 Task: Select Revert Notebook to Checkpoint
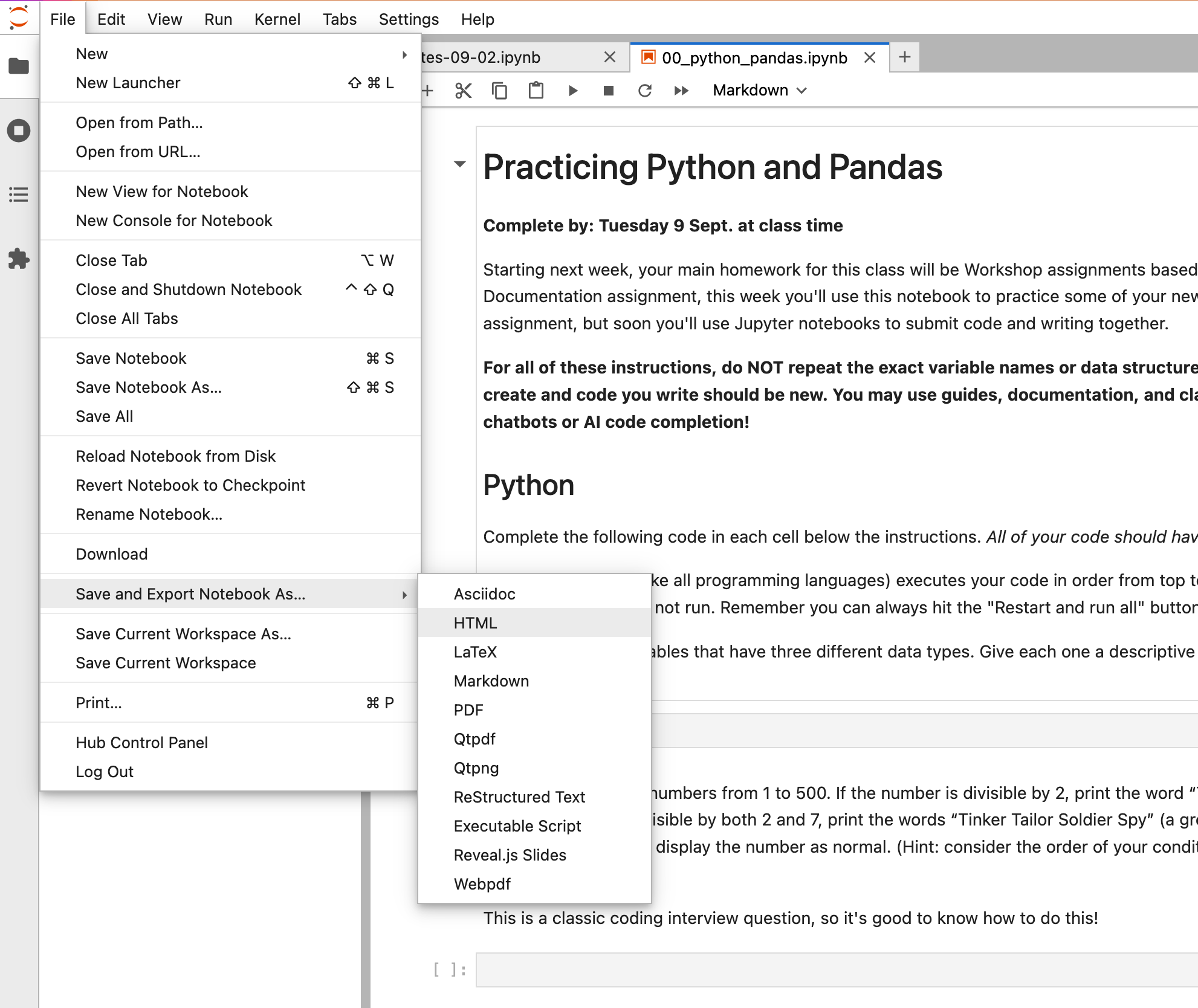(x=230, y=485)
